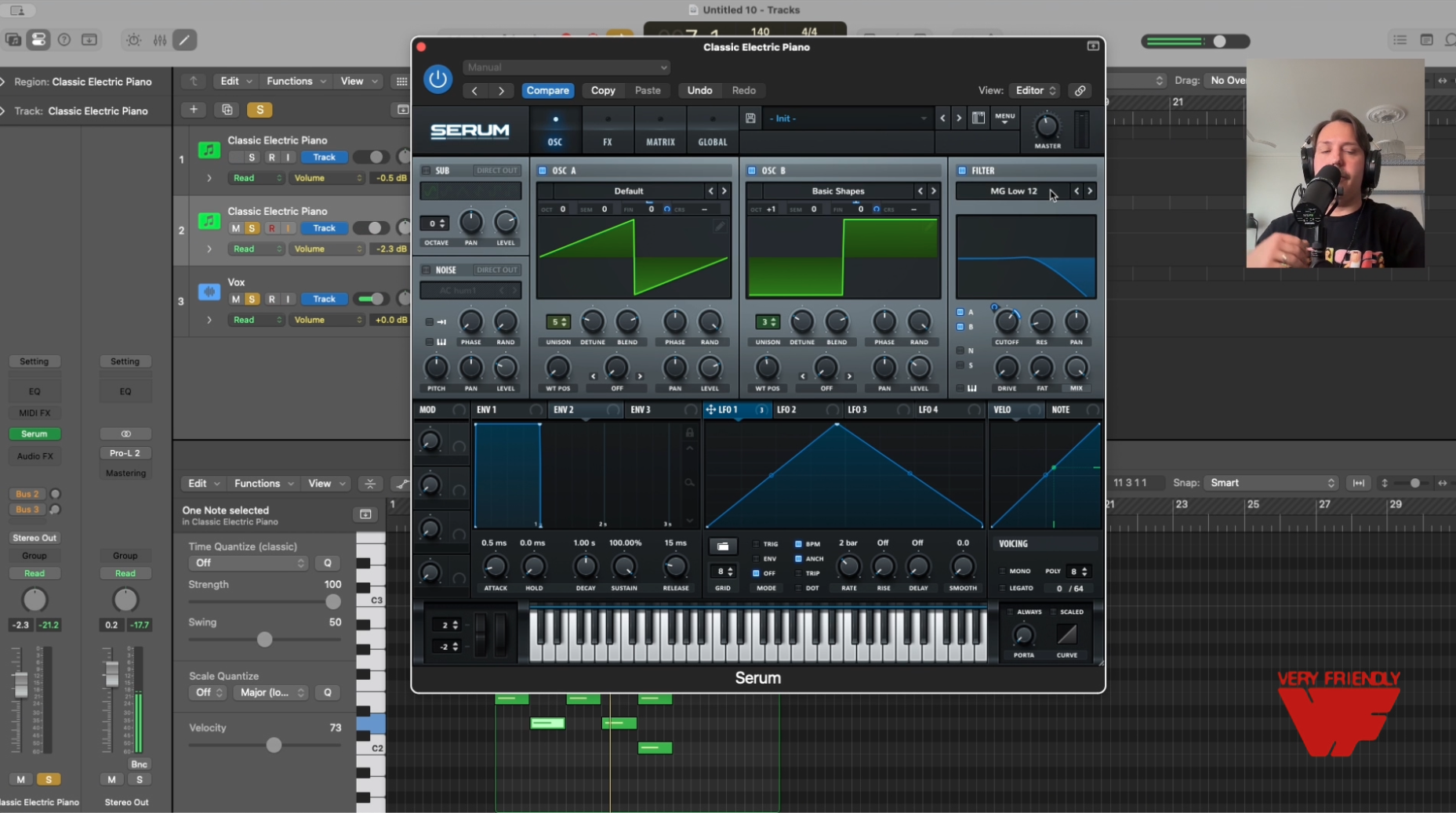The image size is (1456, 813).
Task: Click the envelope lock icon
Action: point(689,433)
